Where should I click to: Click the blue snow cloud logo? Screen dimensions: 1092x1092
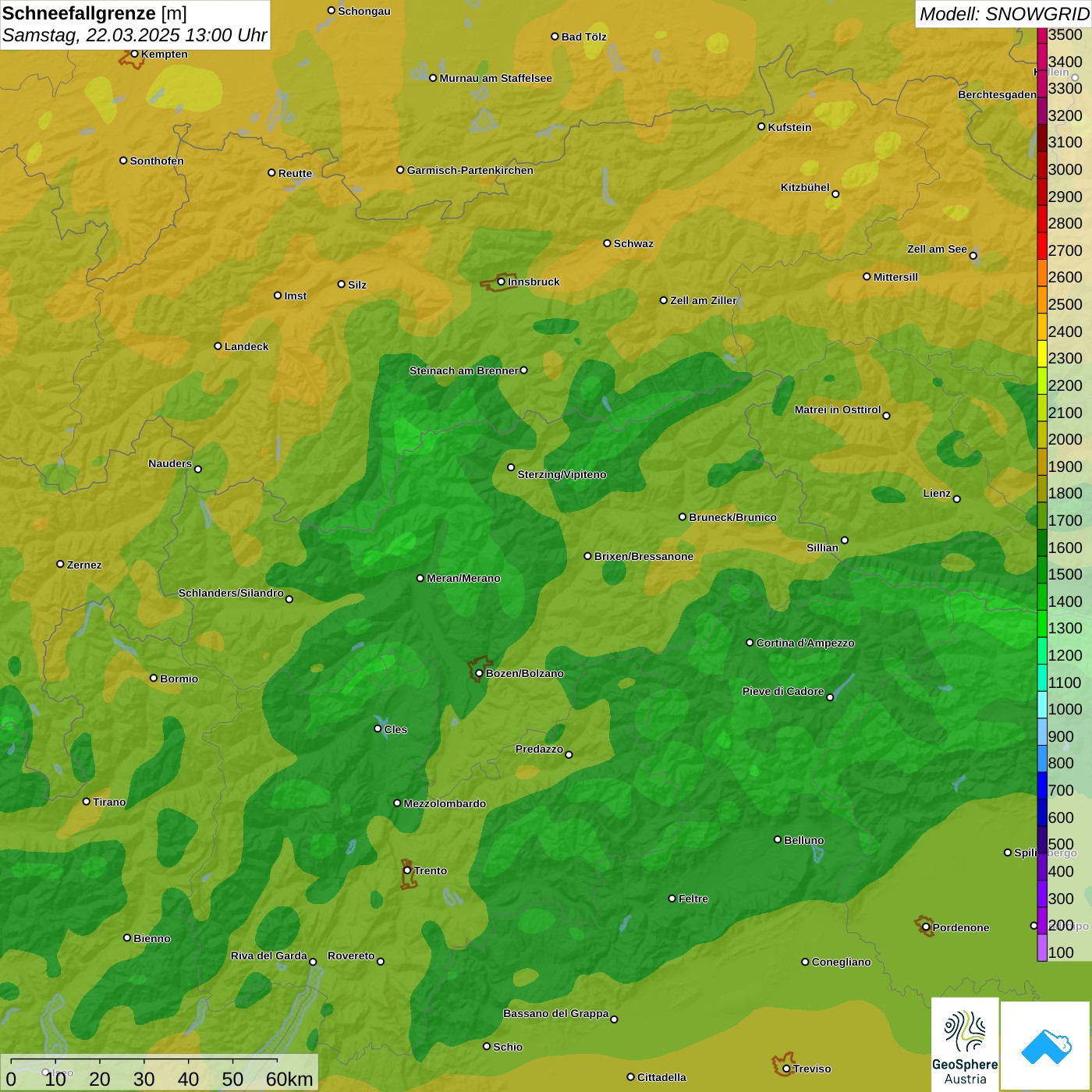1046,1046
